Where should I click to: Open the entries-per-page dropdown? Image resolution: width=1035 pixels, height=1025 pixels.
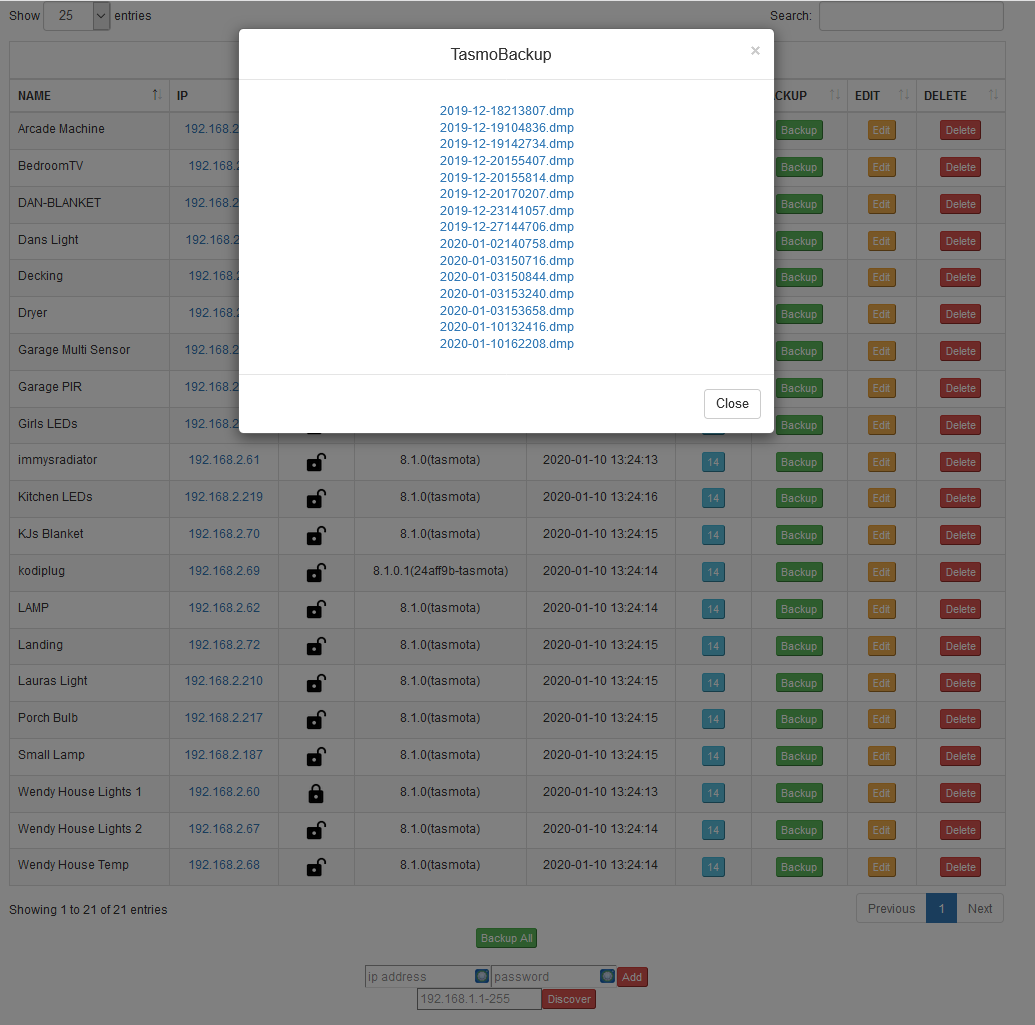tap(77, 16)
